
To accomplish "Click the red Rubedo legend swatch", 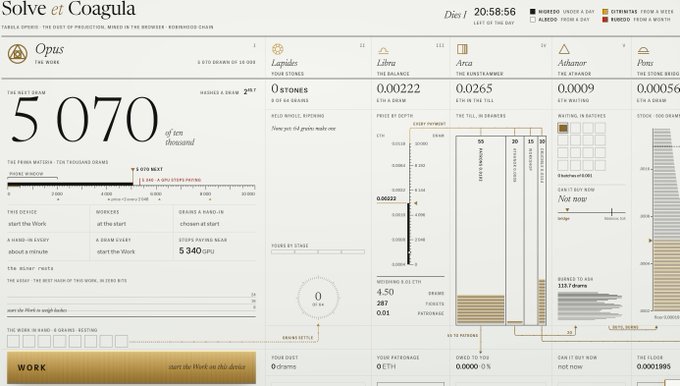I will tap(605, 20).
